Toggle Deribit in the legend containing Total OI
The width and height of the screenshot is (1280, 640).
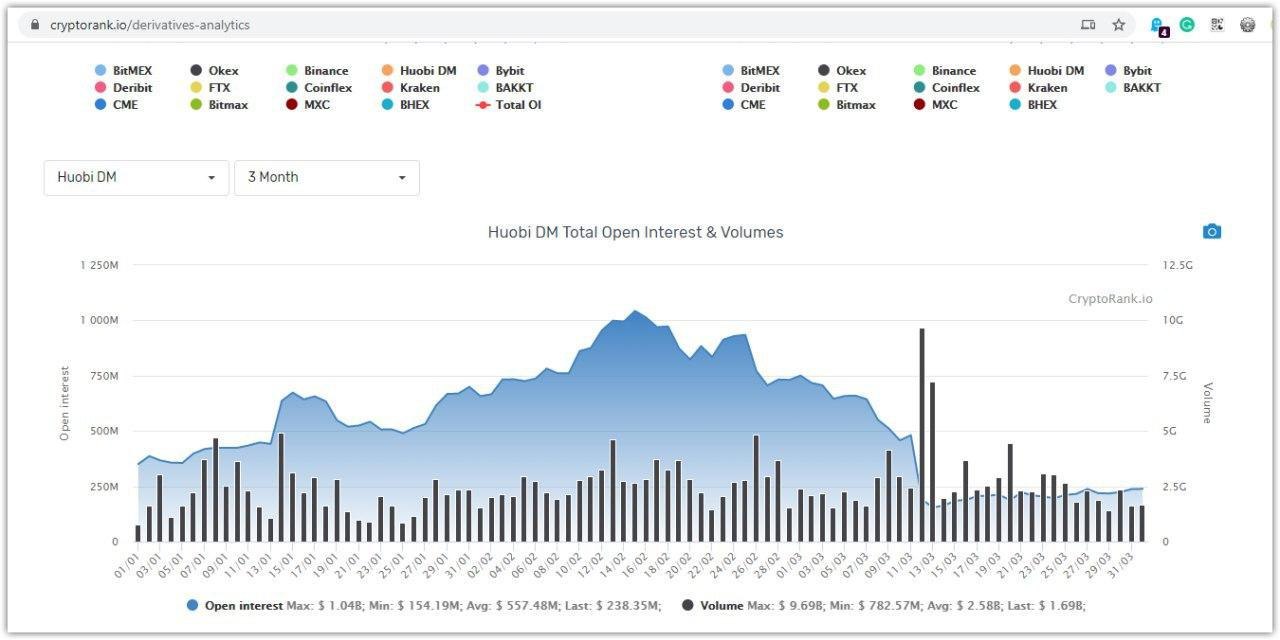point(123,88)
